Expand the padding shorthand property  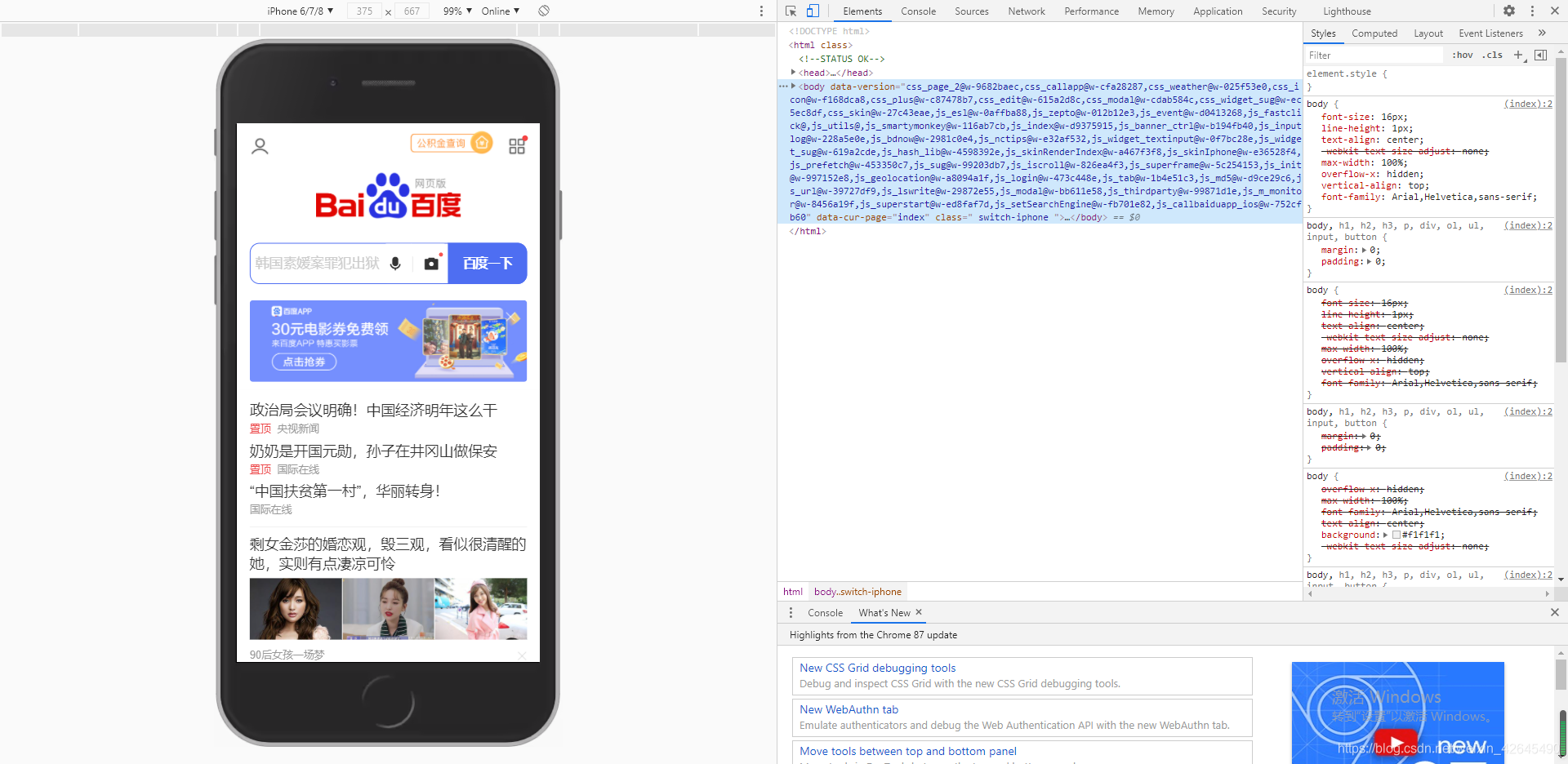[1369, 261]
